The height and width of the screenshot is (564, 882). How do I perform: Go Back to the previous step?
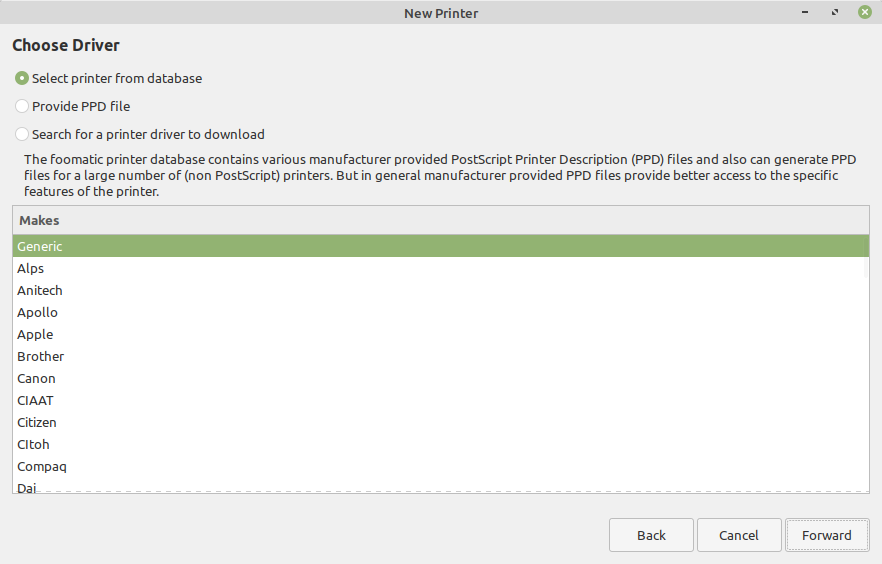(x=651, y=535)
